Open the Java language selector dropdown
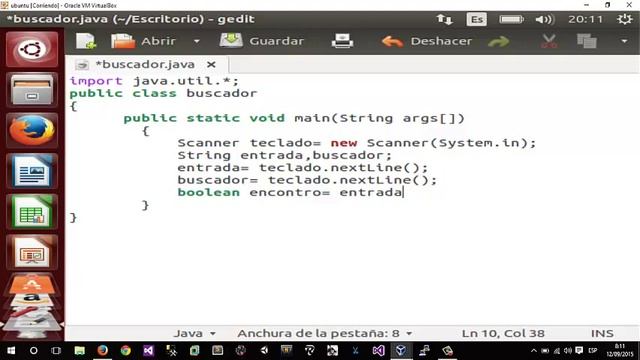The image size is (640, 360). (x=195, y=333)
